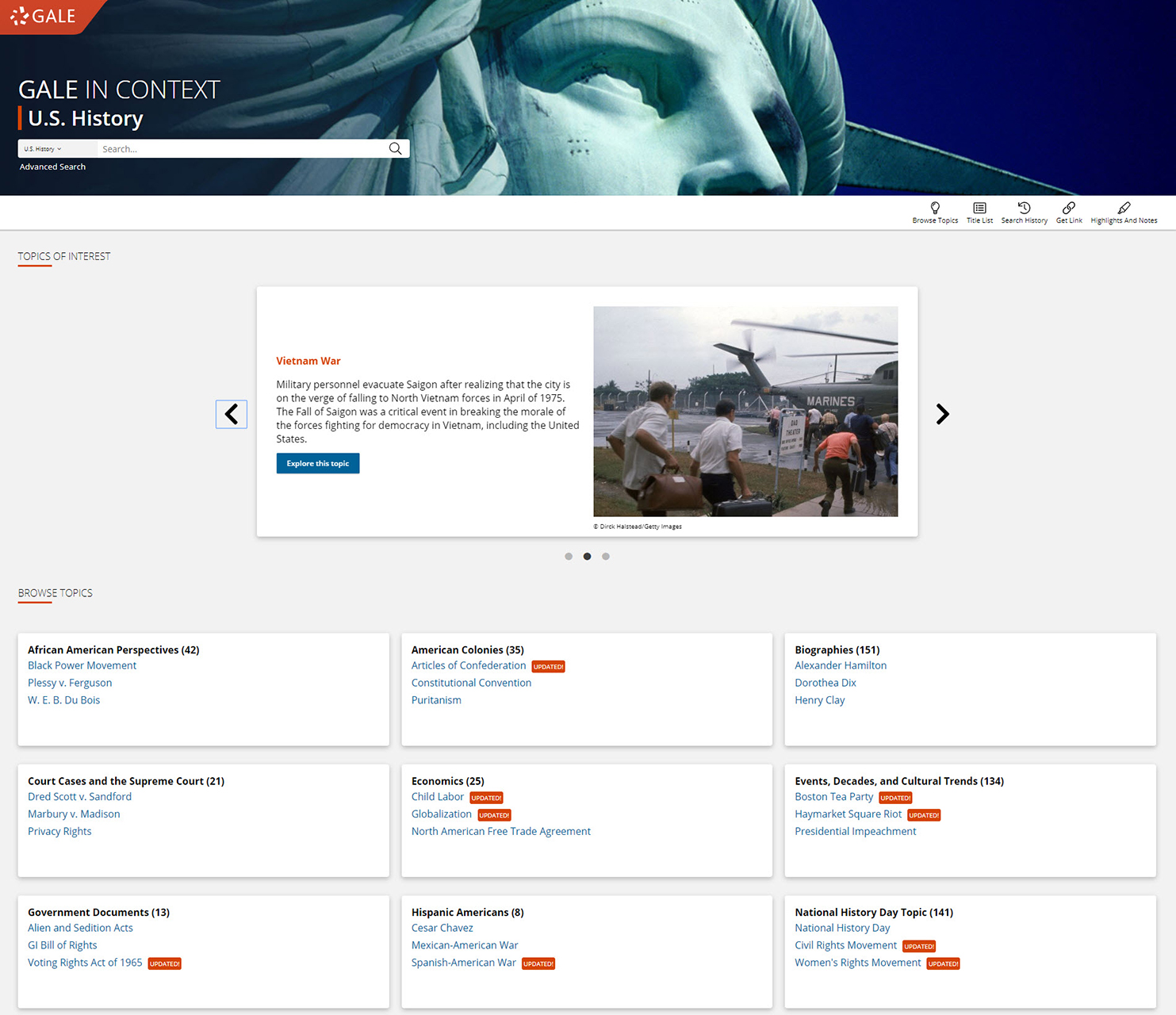1176x1015 pixels.
Task: Open Alexander Hamilton biography
Action: (841, 665)
